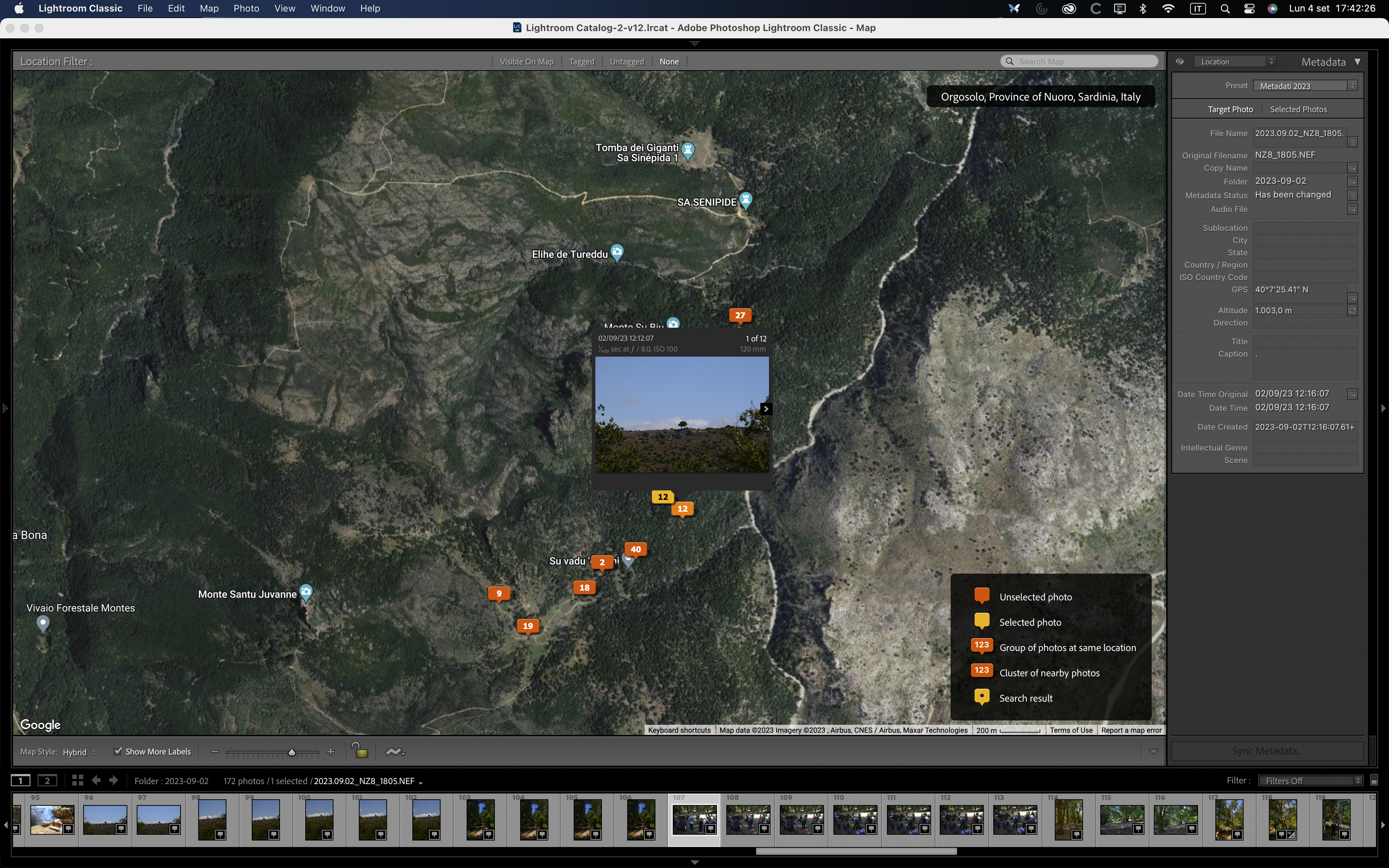Select filmstrip thumbnail number 96
The width and height of the screenshot is (1389, 868).
105,819
